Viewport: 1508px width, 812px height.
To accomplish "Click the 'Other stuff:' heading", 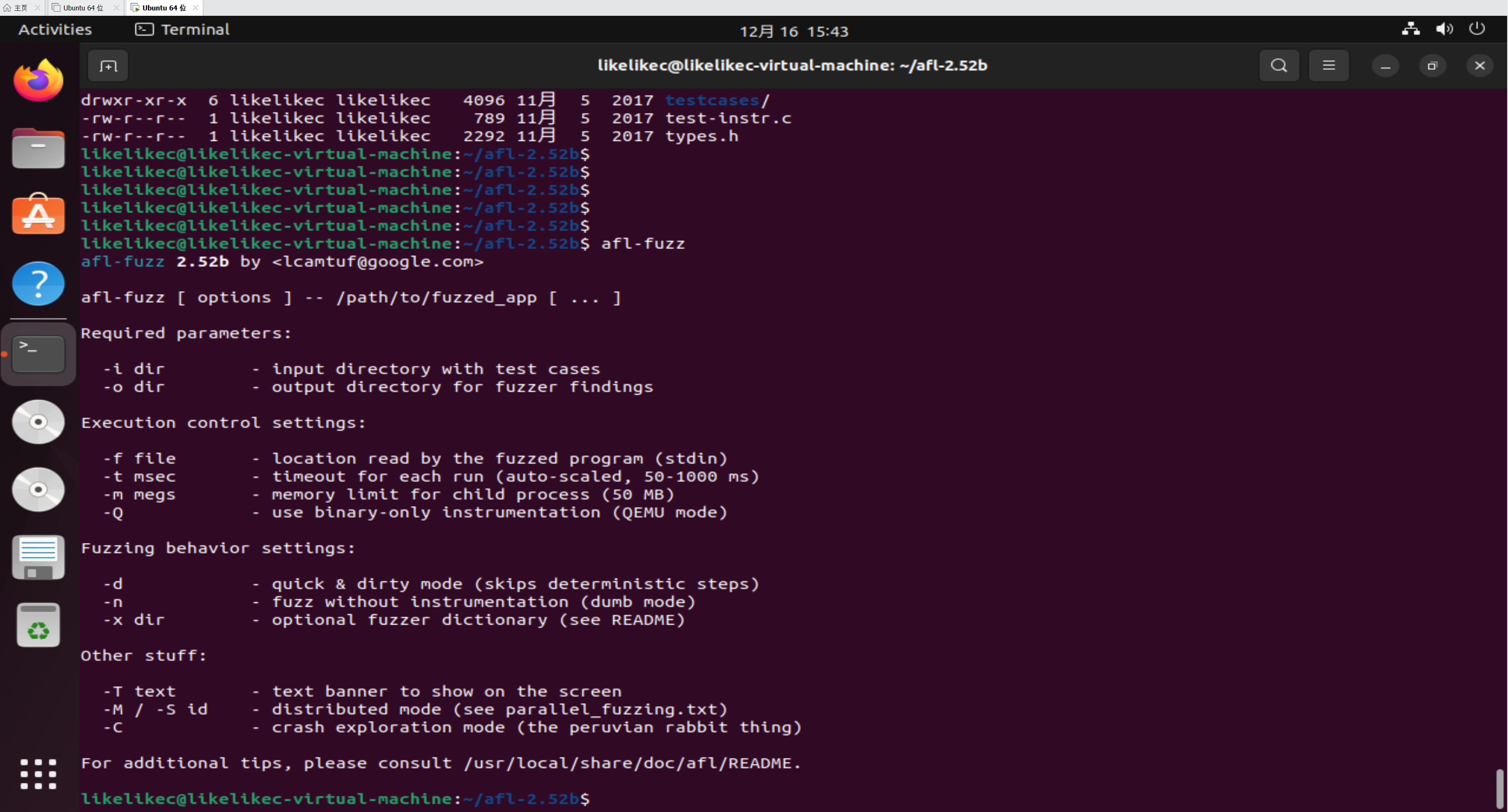I will click(x=143, y=656).
